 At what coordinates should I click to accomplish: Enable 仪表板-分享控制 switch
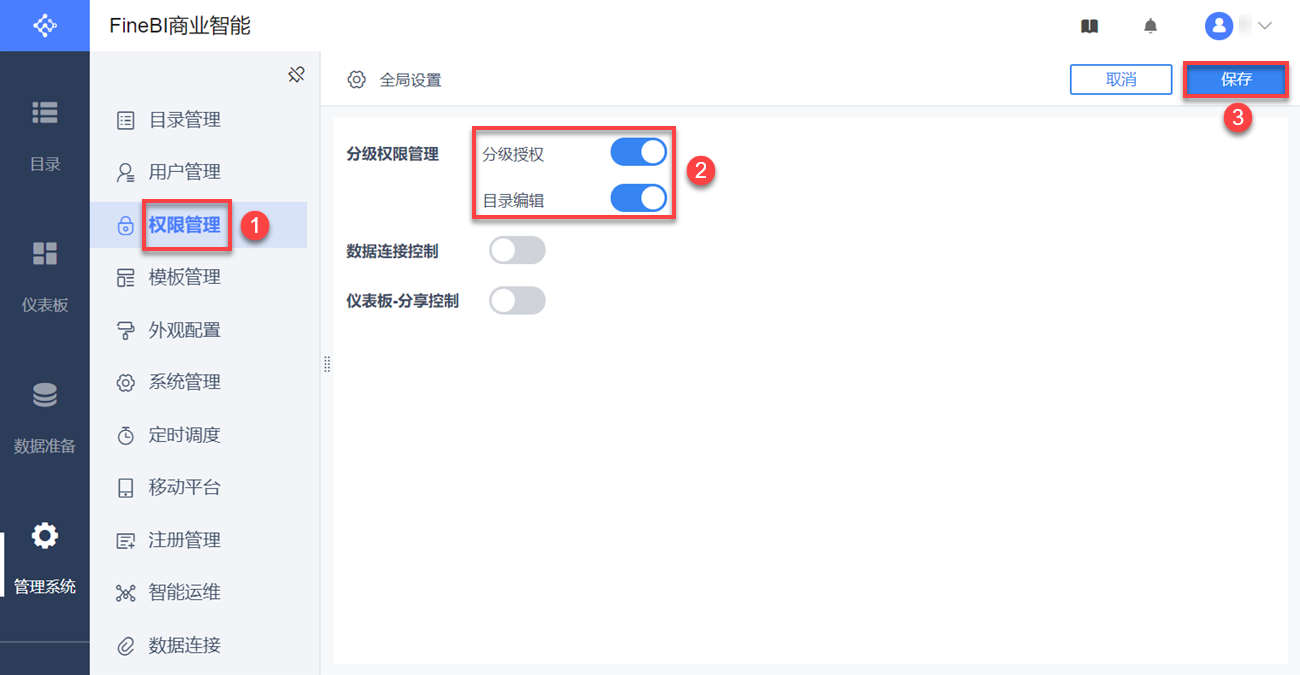tap(517, 300)
